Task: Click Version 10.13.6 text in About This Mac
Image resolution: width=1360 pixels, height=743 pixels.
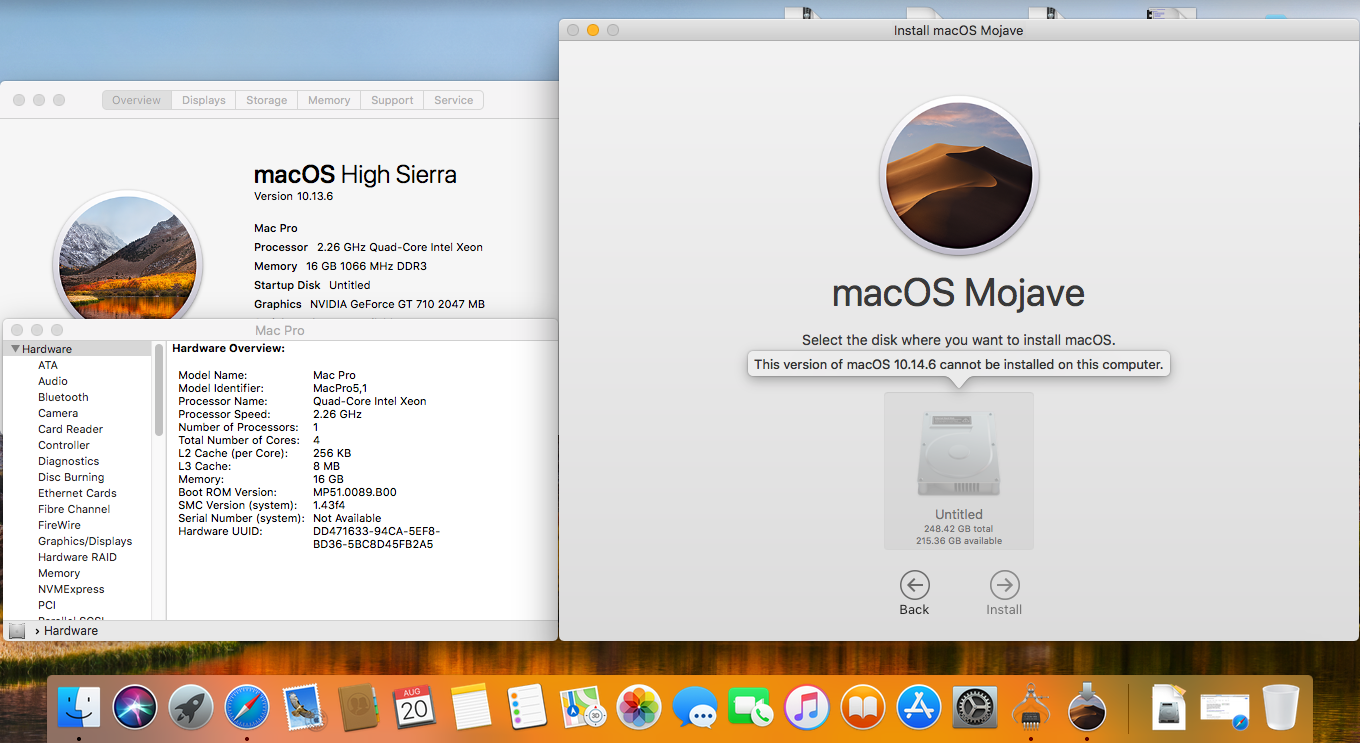Action: (293, 196)
